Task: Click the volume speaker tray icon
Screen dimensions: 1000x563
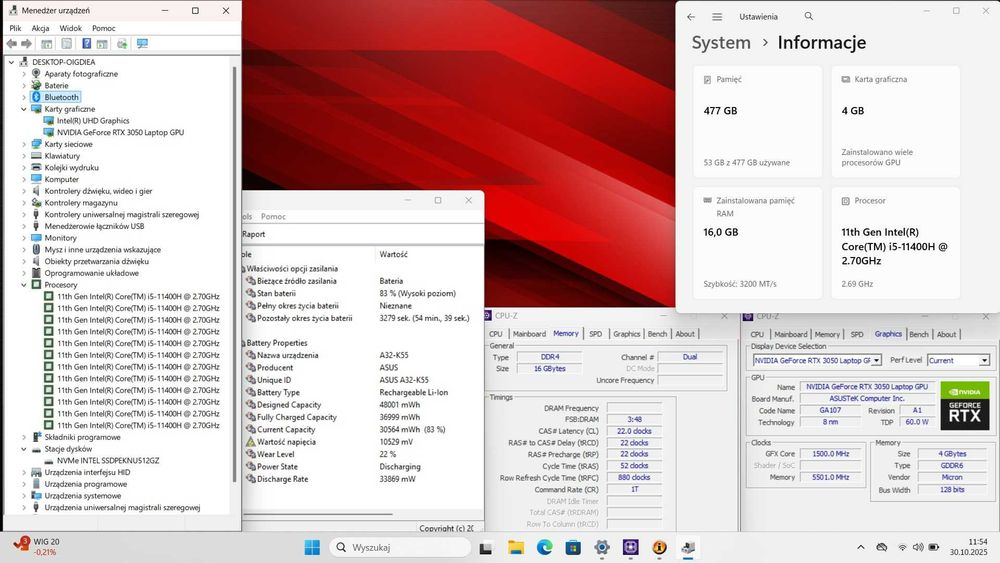Action: (918, 547)
